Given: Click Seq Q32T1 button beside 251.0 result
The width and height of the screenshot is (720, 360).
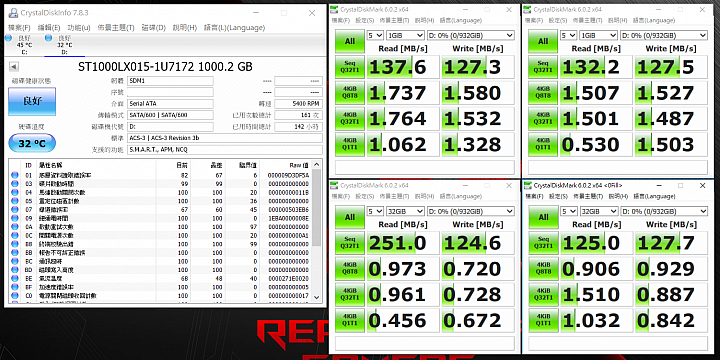Looking at the screenshot, I should coord(350,243).
